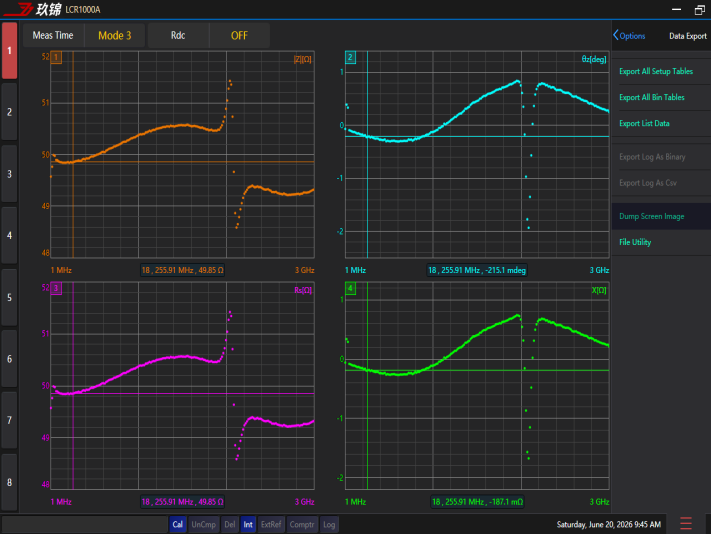Click the Rdc label
Screen dimensions: 711x534
pos(178,35)
